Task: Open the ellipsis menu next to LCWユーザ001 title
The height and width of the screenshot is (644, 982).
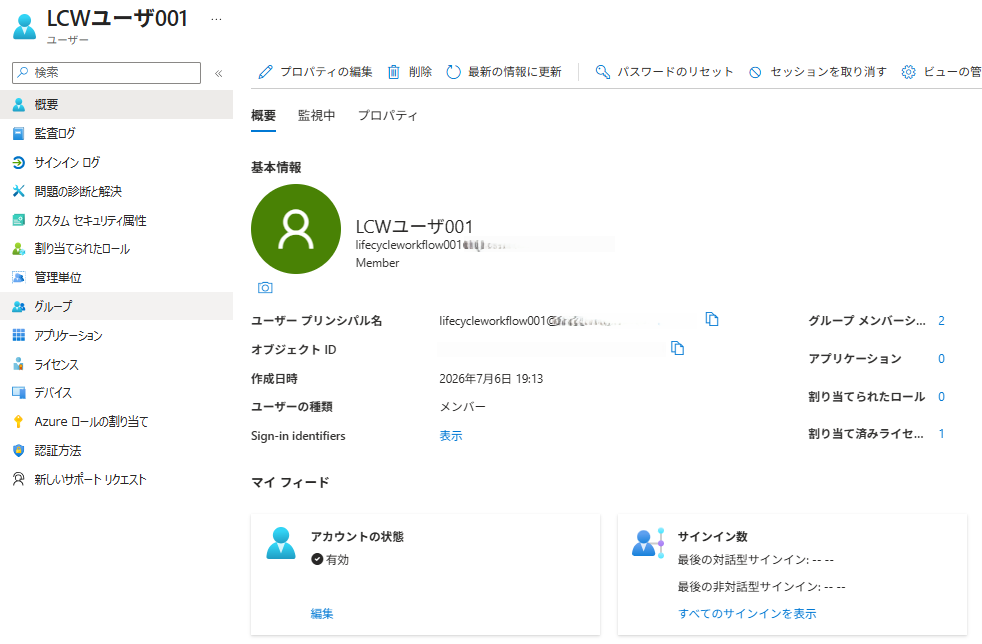Action: 216,19
